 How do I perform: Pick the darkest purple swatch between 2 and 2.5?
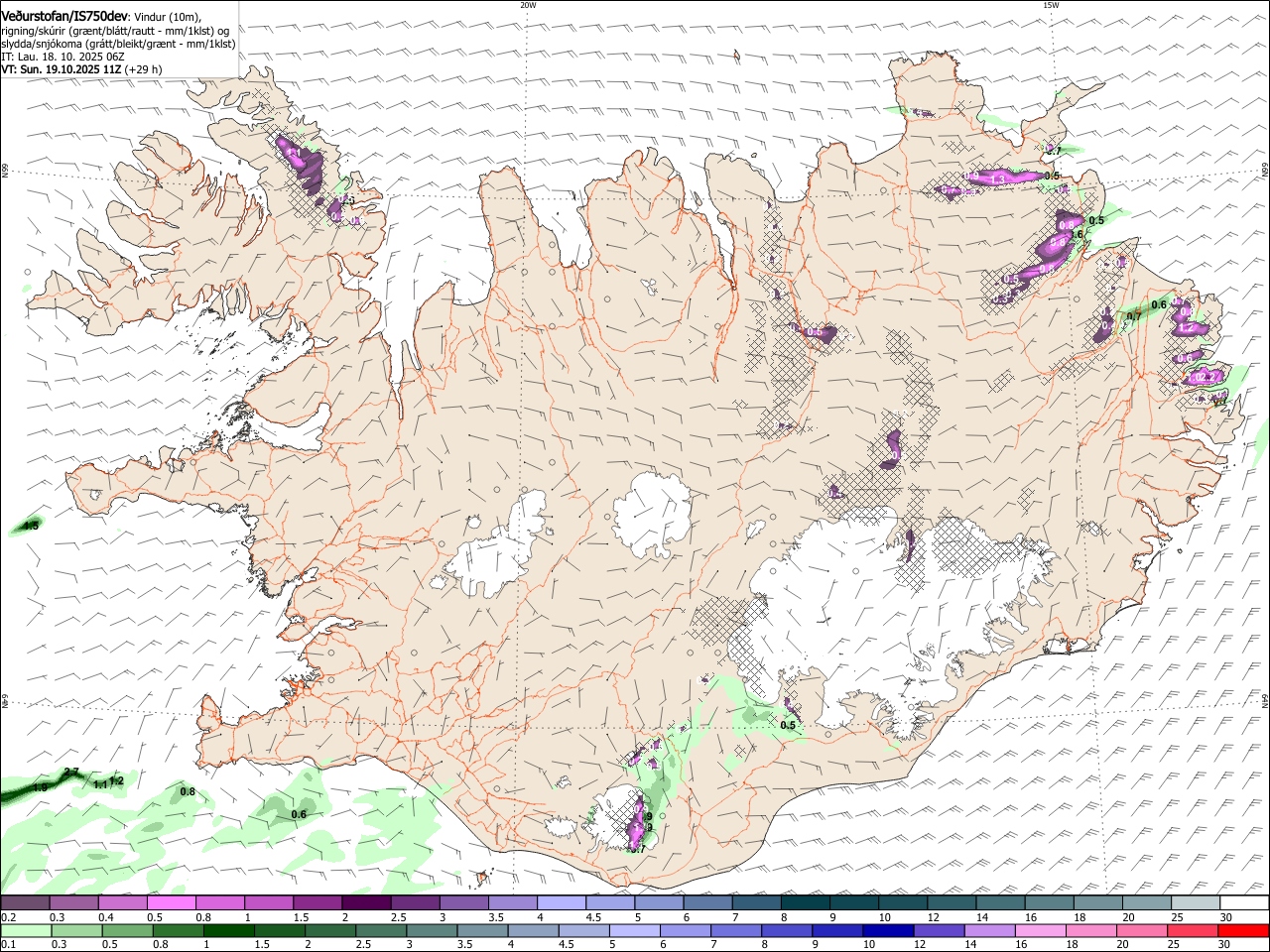click(x=366, y=903)
